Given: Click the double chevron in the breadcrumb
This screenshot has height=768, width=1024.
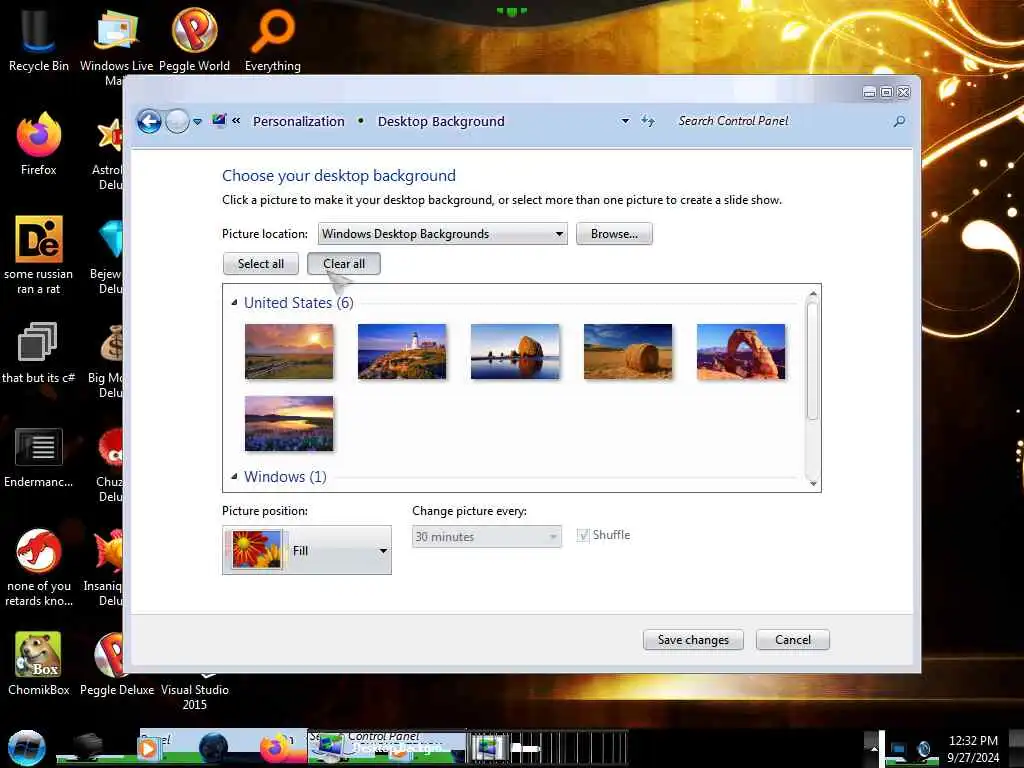Looking at the screenshot, I should [x=236, y=121].
